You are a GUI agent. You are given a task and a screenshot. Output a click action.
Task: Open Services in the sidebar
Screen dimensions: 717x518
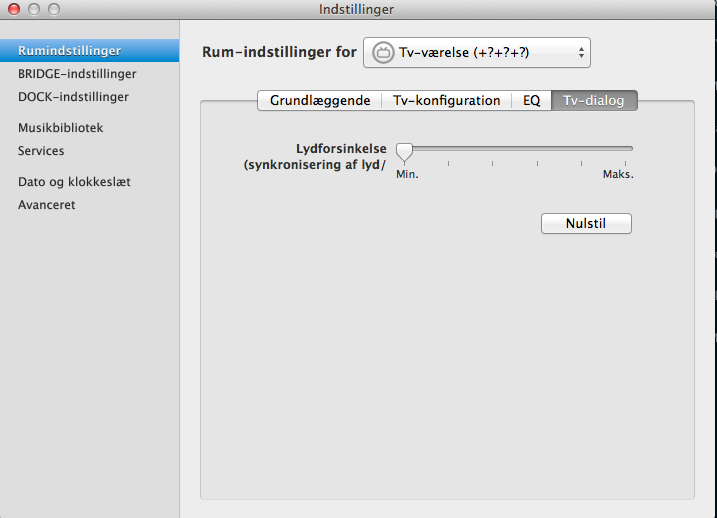coord(41,151)
